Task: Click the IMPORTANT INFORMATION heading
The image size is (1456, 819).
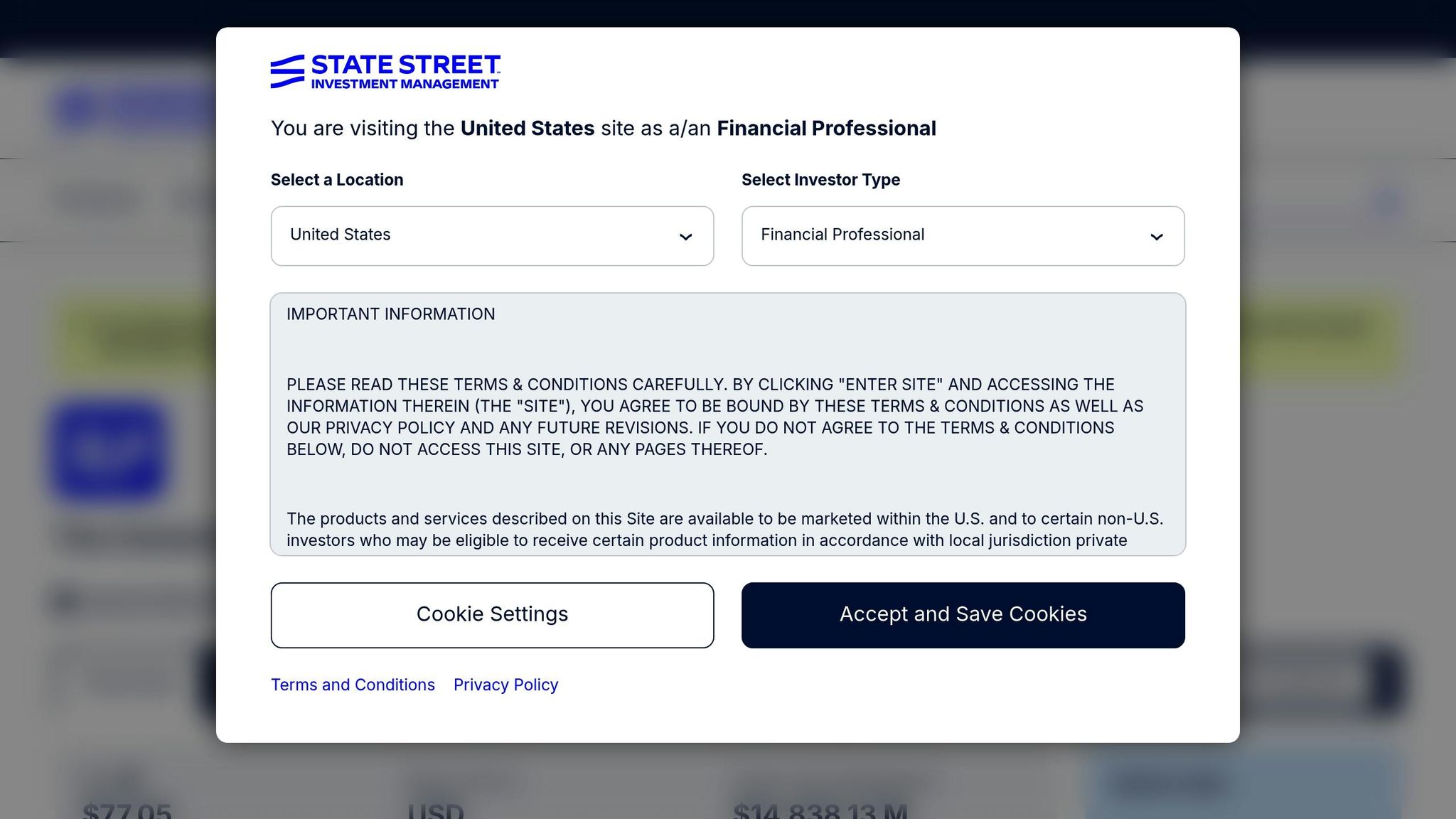Action: click(x=390, y=314)
